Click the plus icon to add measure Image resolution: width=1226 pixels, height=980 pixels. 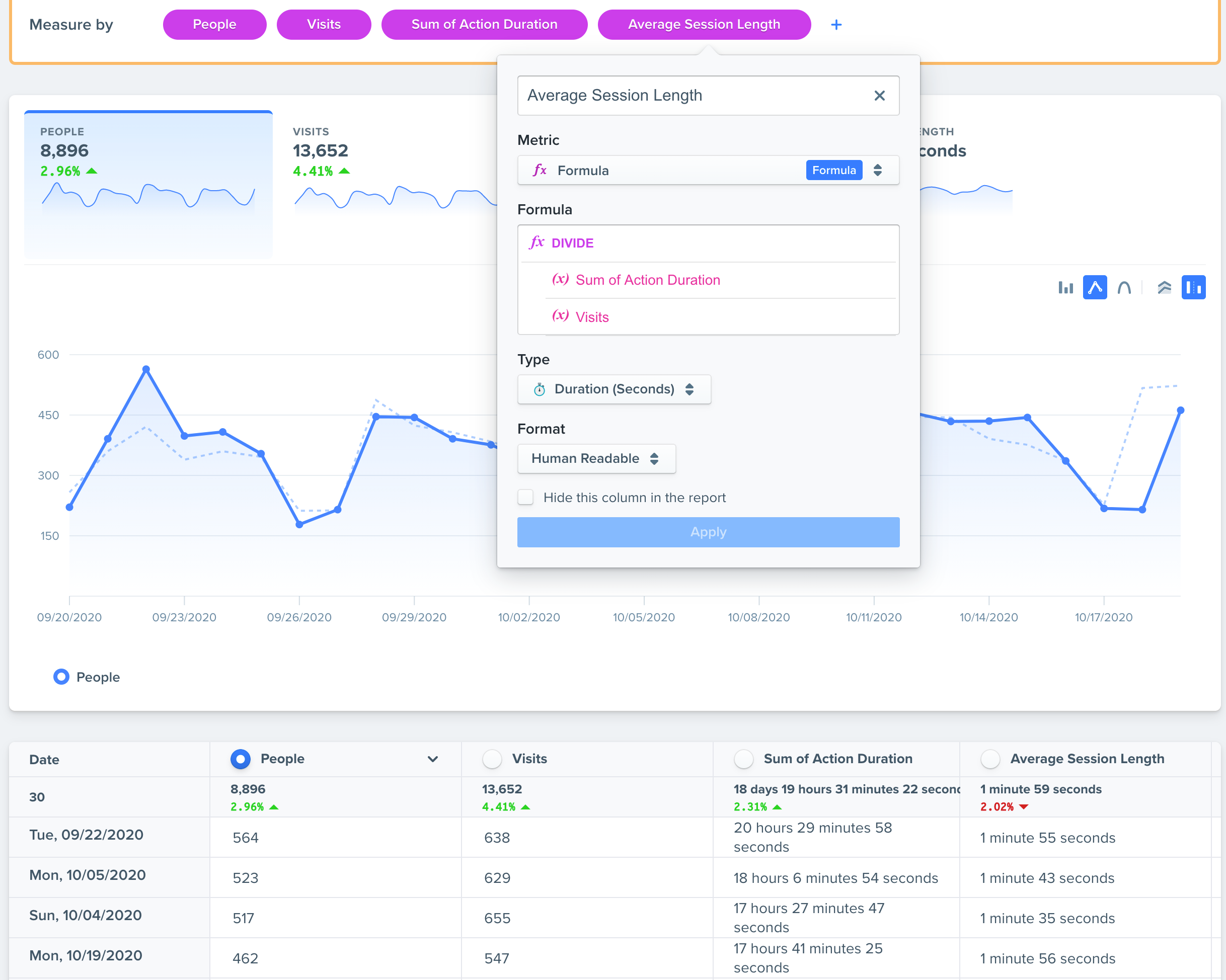pyautogui.click(x=836, y=25)
